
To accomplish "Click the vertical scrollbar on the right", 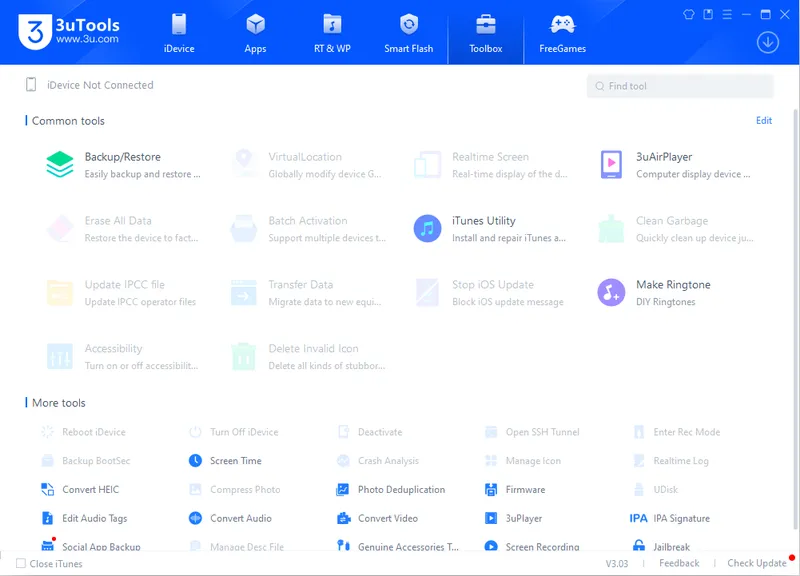I will (x=795, y=319).
